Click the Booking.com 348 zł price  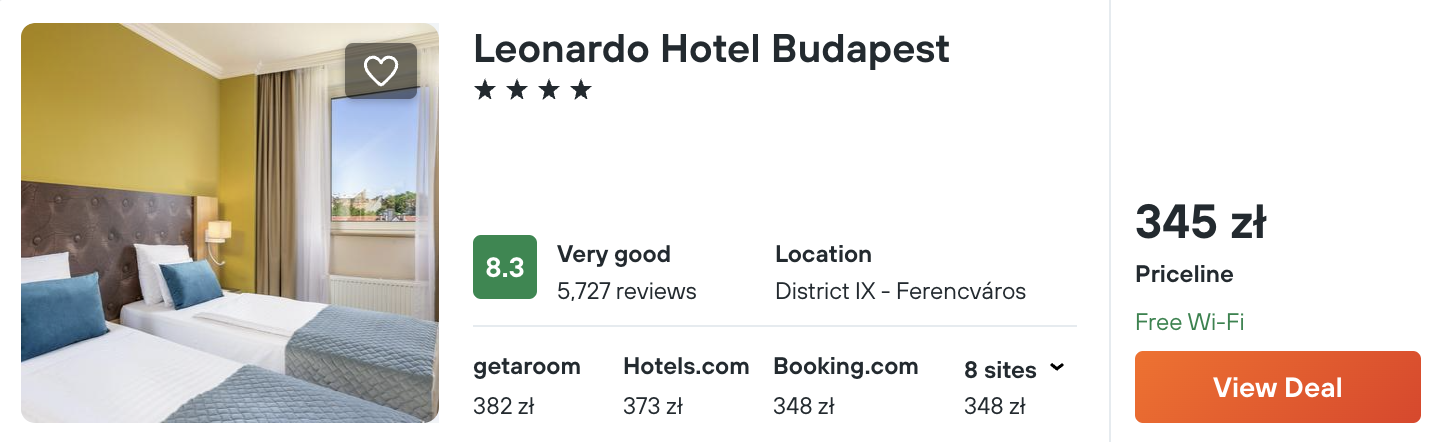pyautogui.click(x=804, y=406)
